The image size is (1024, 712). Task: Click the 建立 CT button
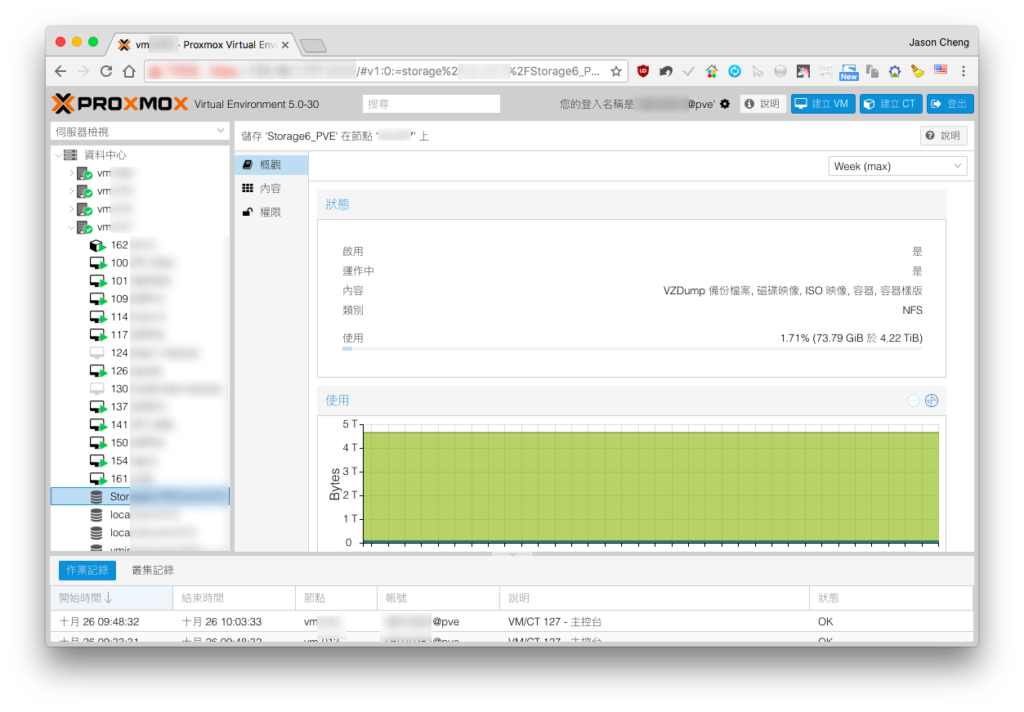pos(891,104)
